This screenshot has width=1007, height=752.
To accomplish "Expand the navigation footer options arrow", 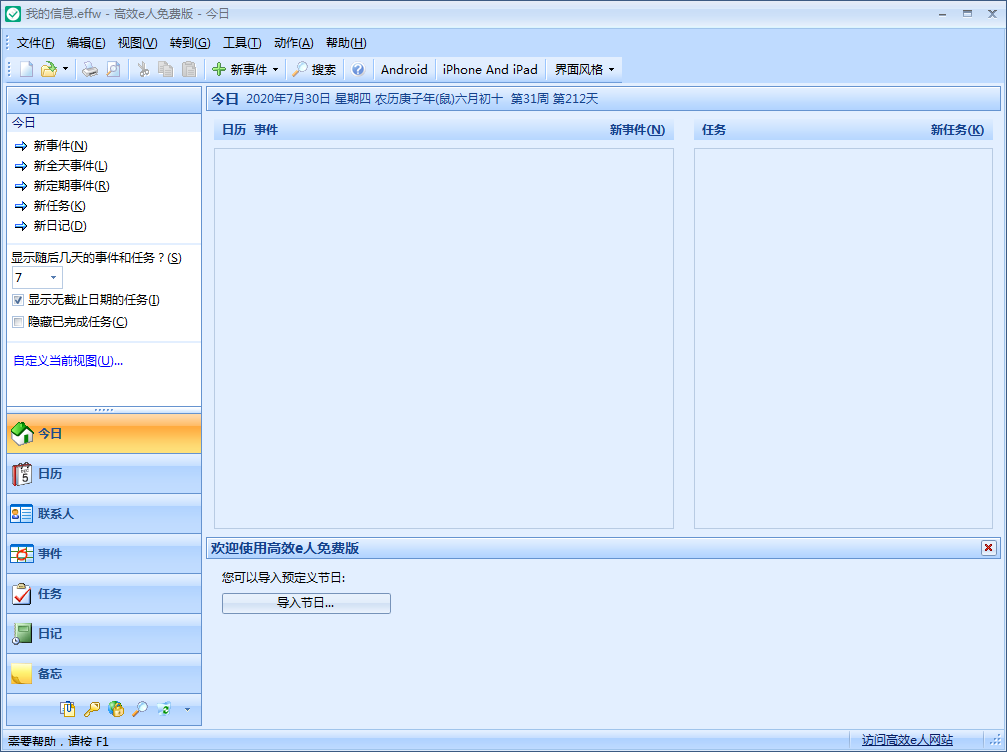I will point(188,710).
